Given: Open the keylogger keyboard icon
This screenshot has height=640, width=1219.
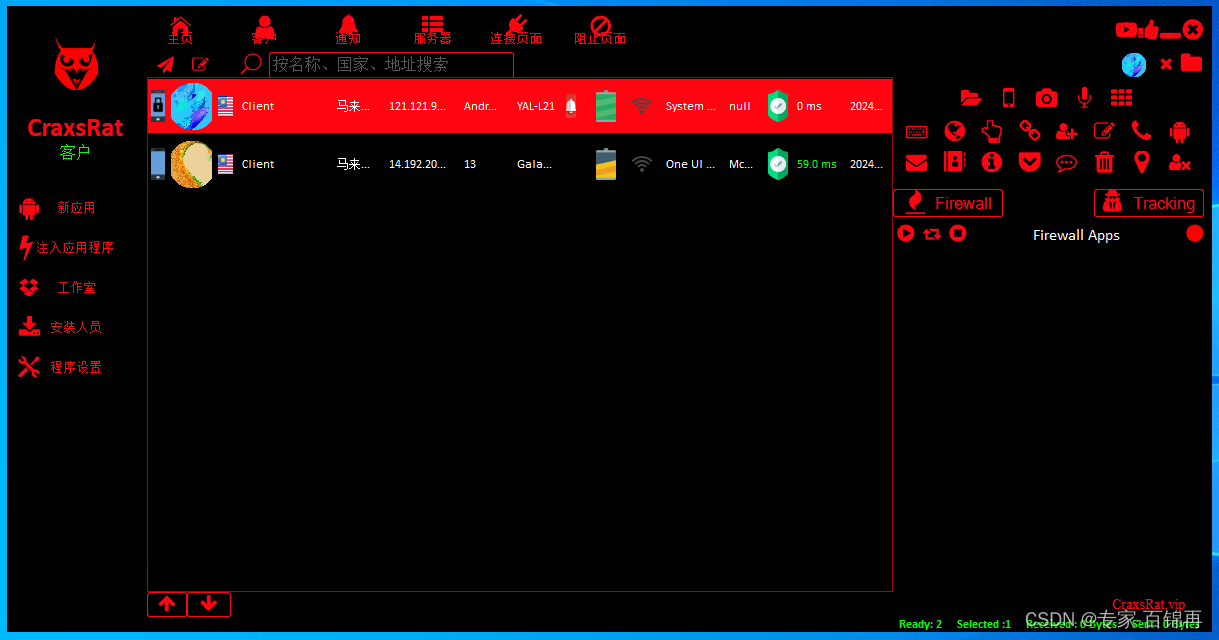Looking at the screenshot, I should pyautogui.click(x=916, y=131).
